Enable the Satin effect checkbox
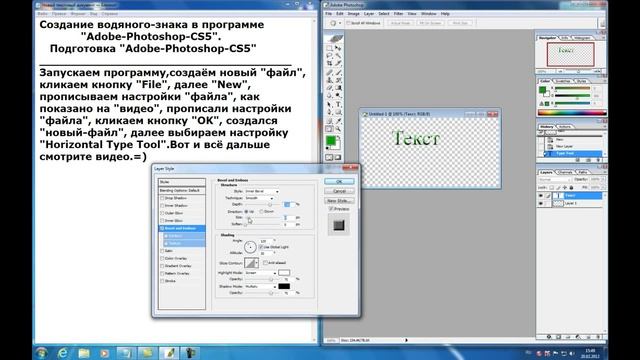 (x=162, y=251)
